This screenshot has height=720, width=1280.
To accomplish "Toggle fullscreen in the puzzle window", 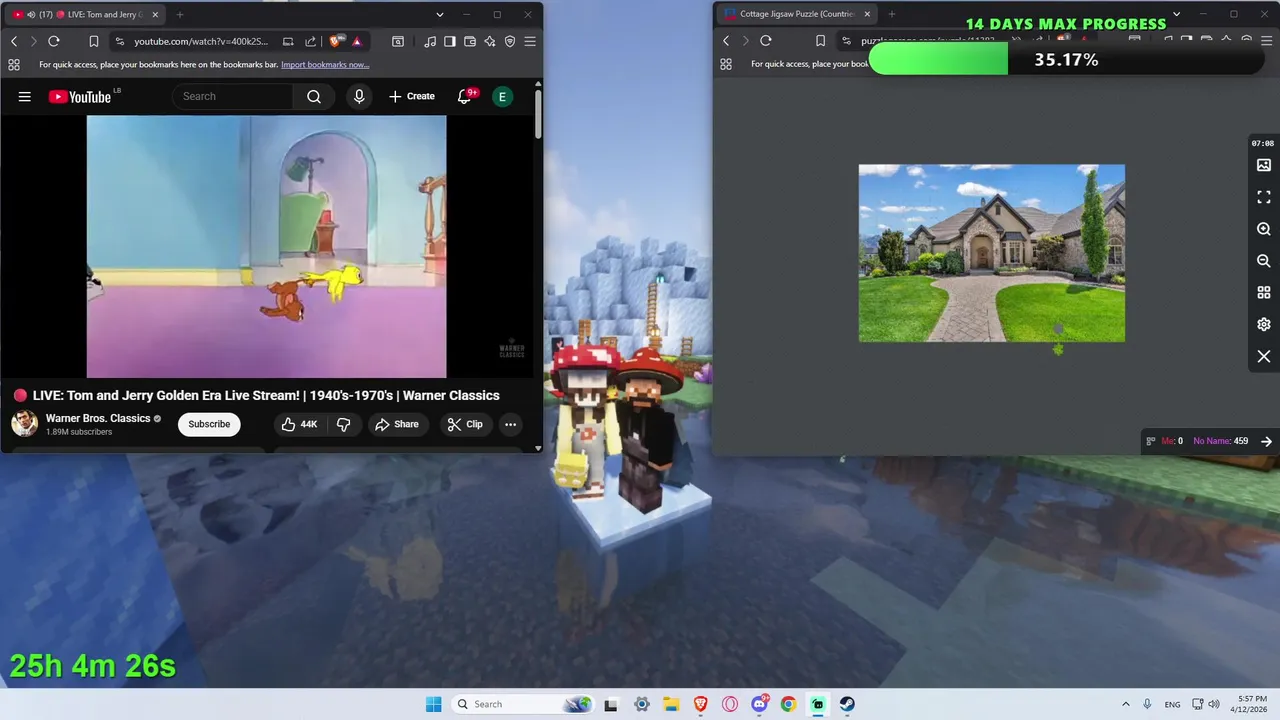I will [x=1264, y=197].
